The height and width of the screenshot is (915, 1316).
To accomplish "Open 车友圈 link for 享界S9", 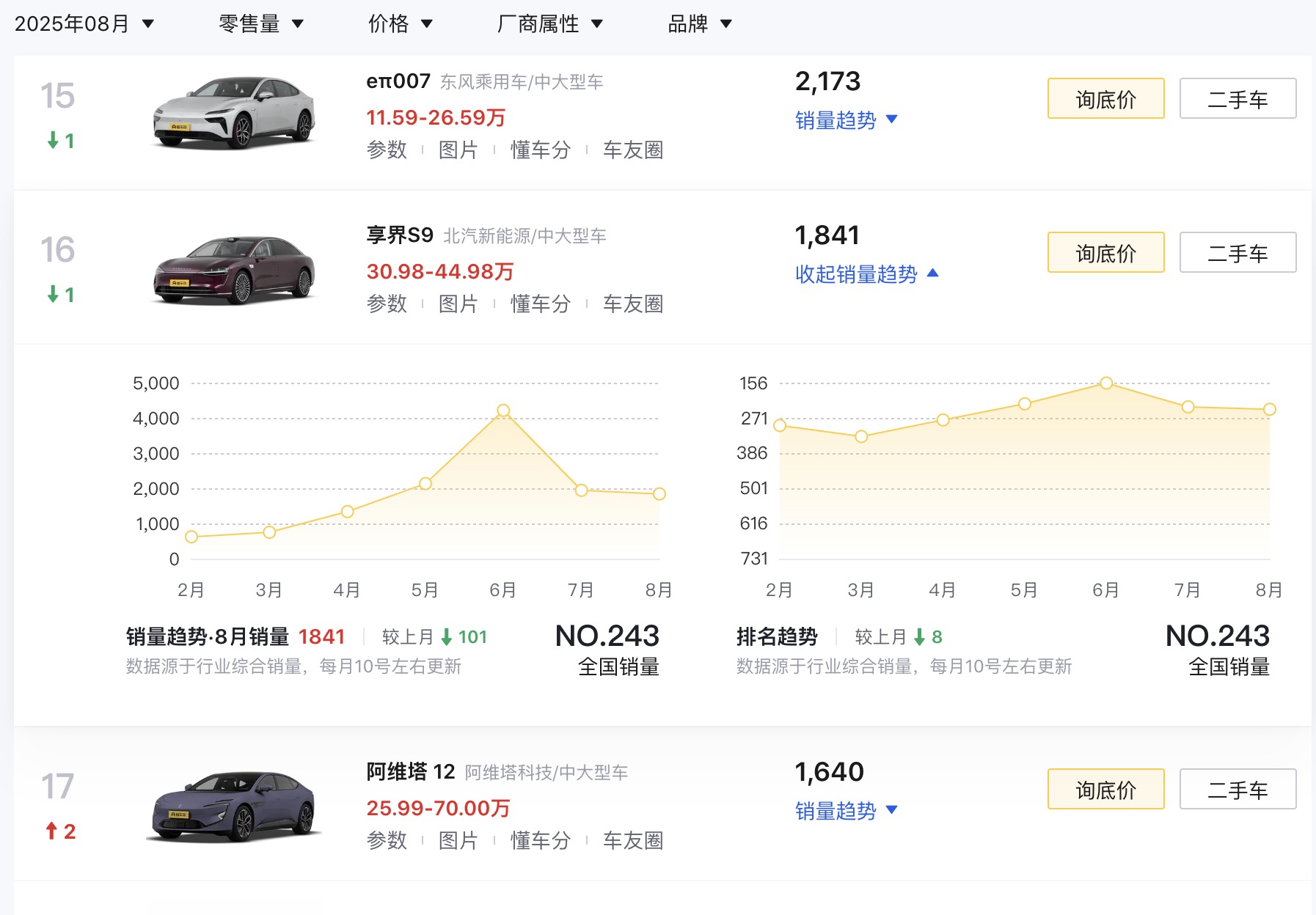I will [632, 304].
